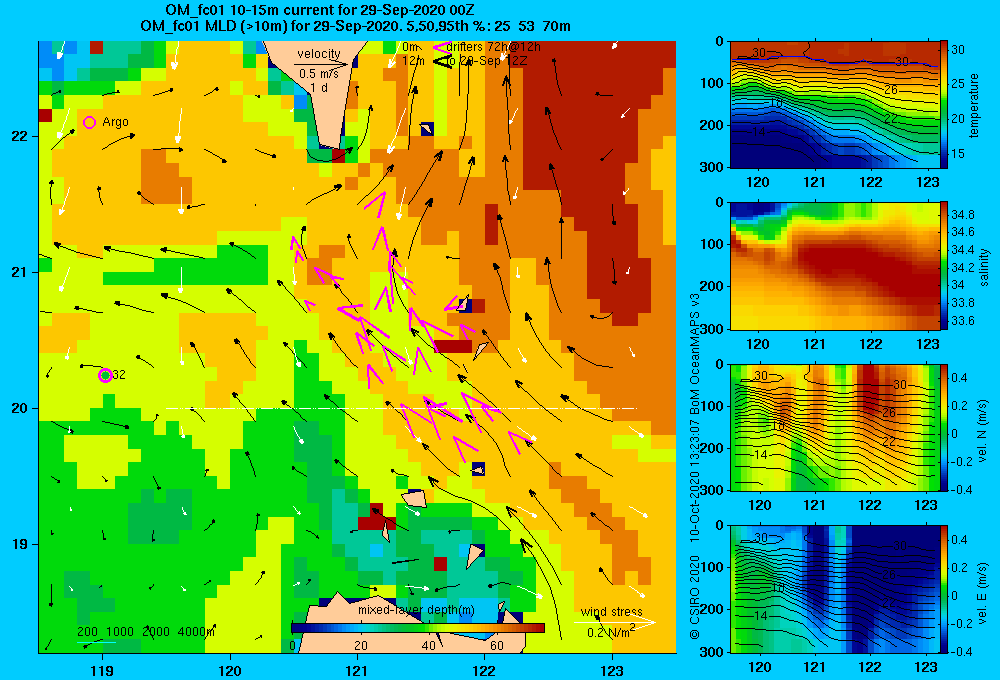Screen dimensions: 1000x680
Task: Click the velocity scale arrow in the legend
Action: point(321,64)
